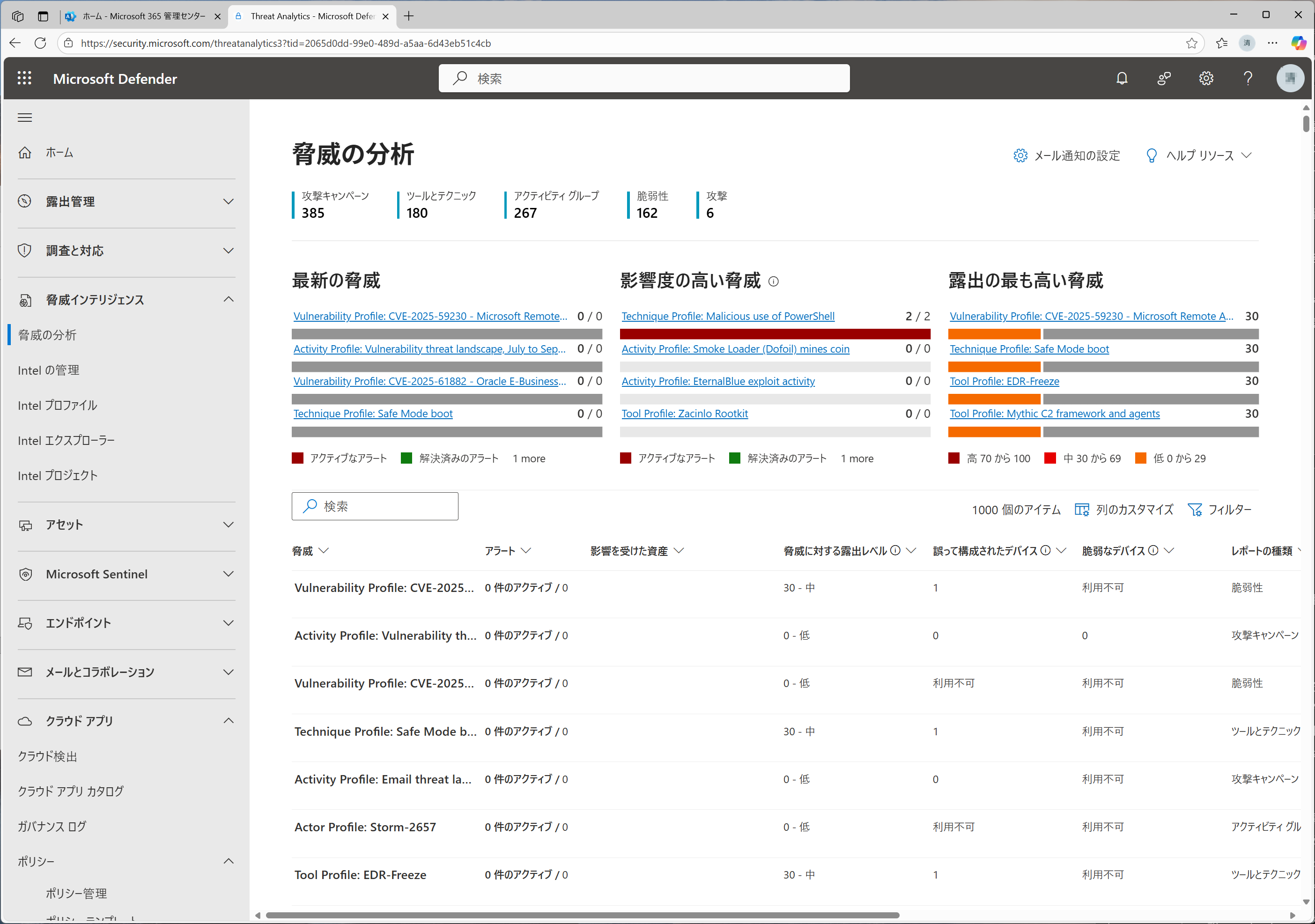
Task: Click the notifications bell icon
Action: (x=1122, y=79)
